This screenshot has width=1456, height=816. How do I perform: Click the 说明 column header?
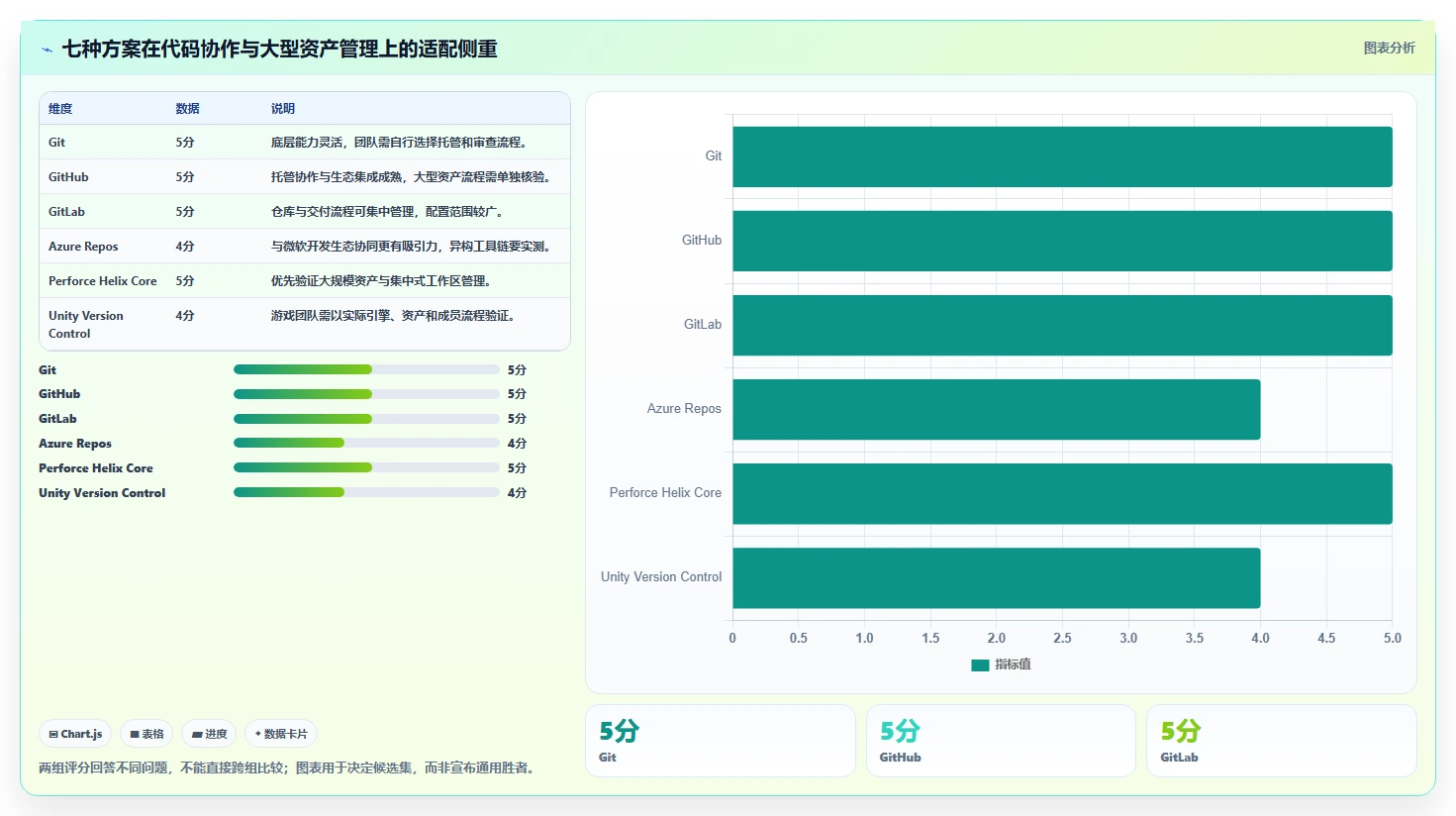click(283, 109)
